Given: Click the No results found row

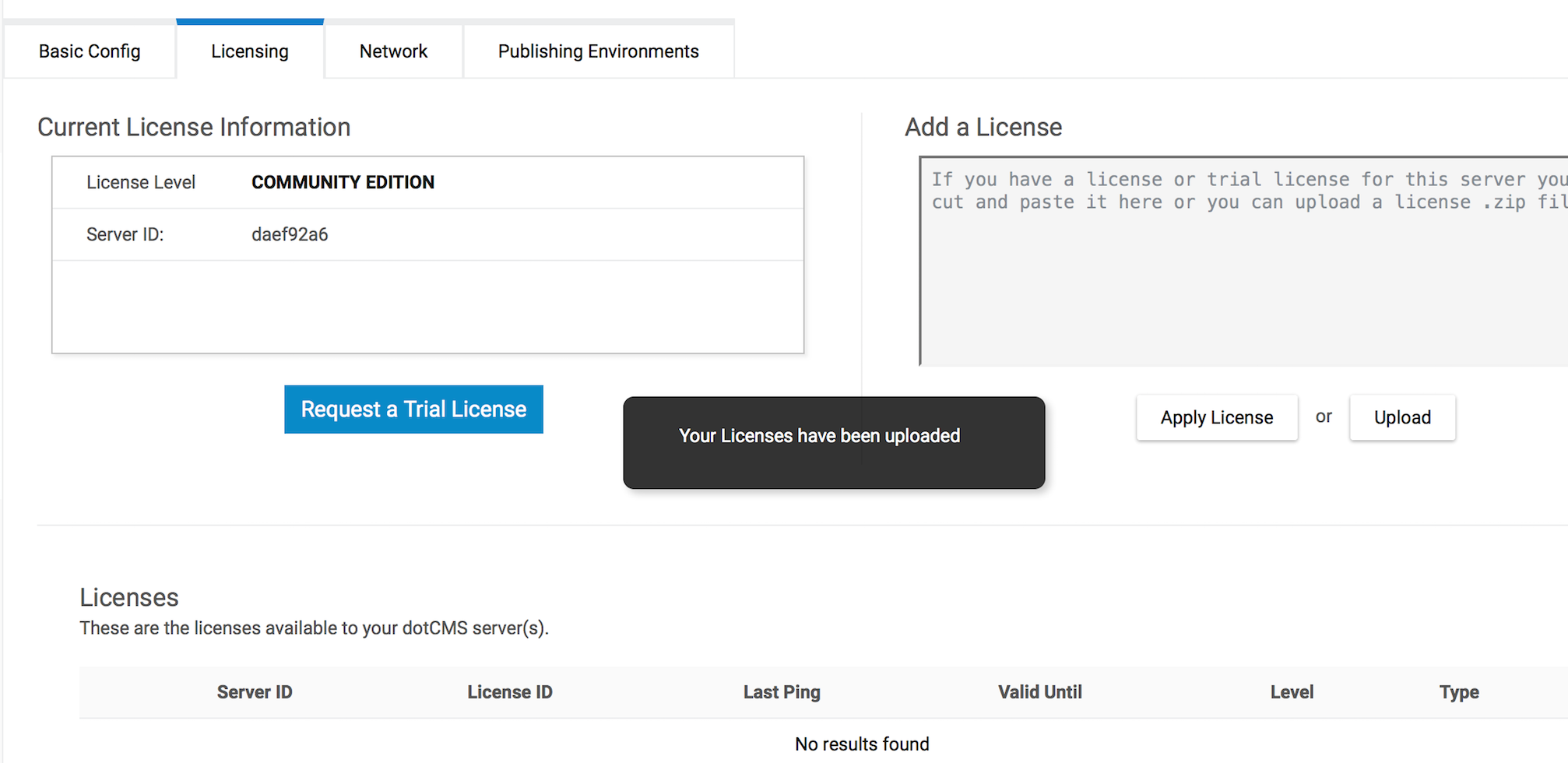Looking at the screenshot, I should [861, 744].
